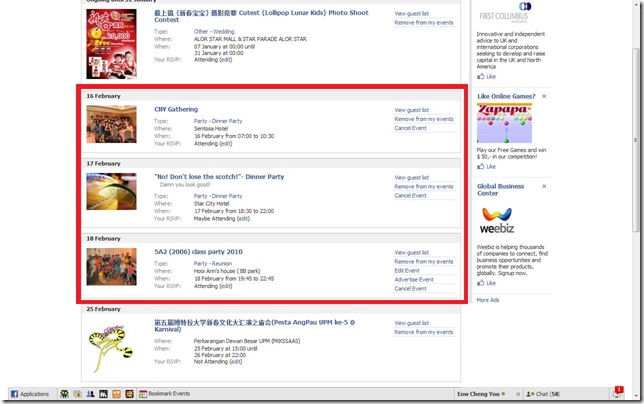The height and width of the screenshot is (404, 644).
Task: Open Other - Wedding type link
Action: click(214, 32)
